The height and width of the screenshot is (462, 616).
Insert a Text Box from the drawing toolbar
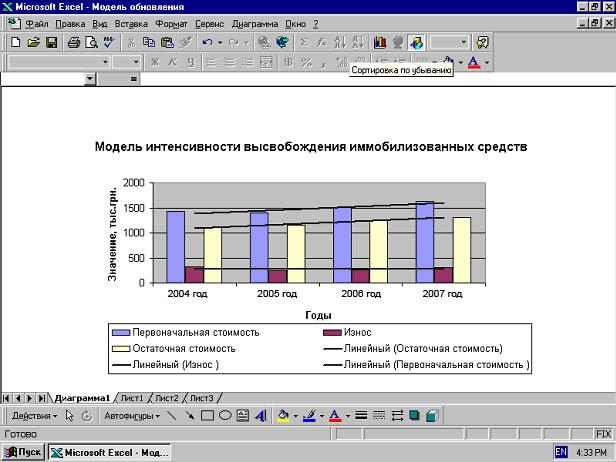tap(242, 416)
